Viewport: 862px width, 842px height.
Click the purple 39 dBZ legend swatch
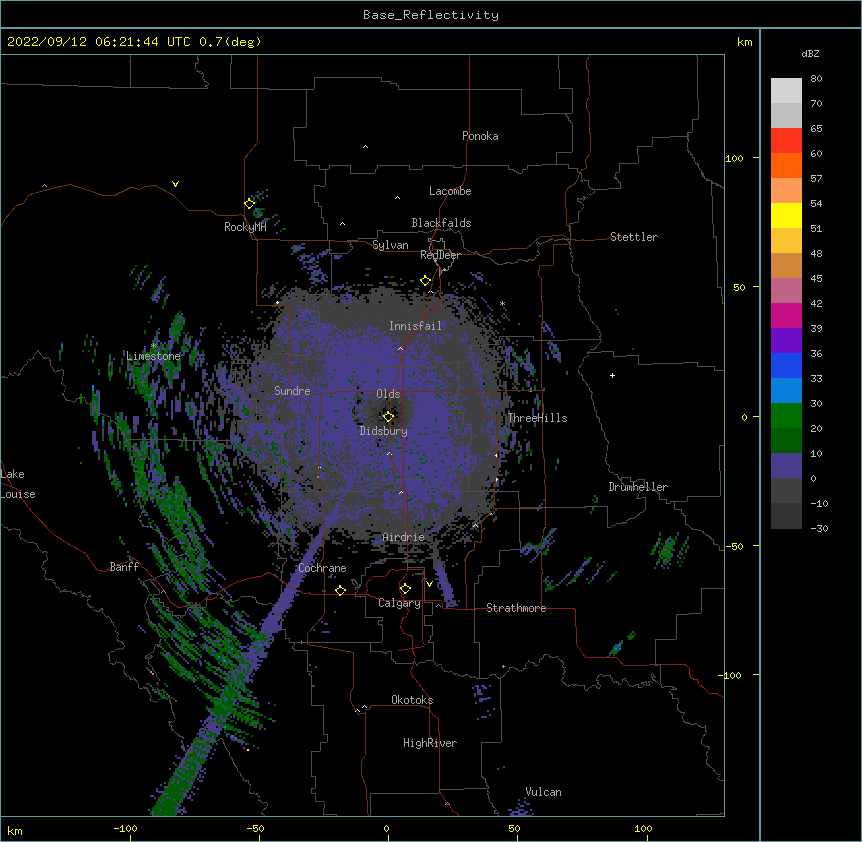[786, 340]
